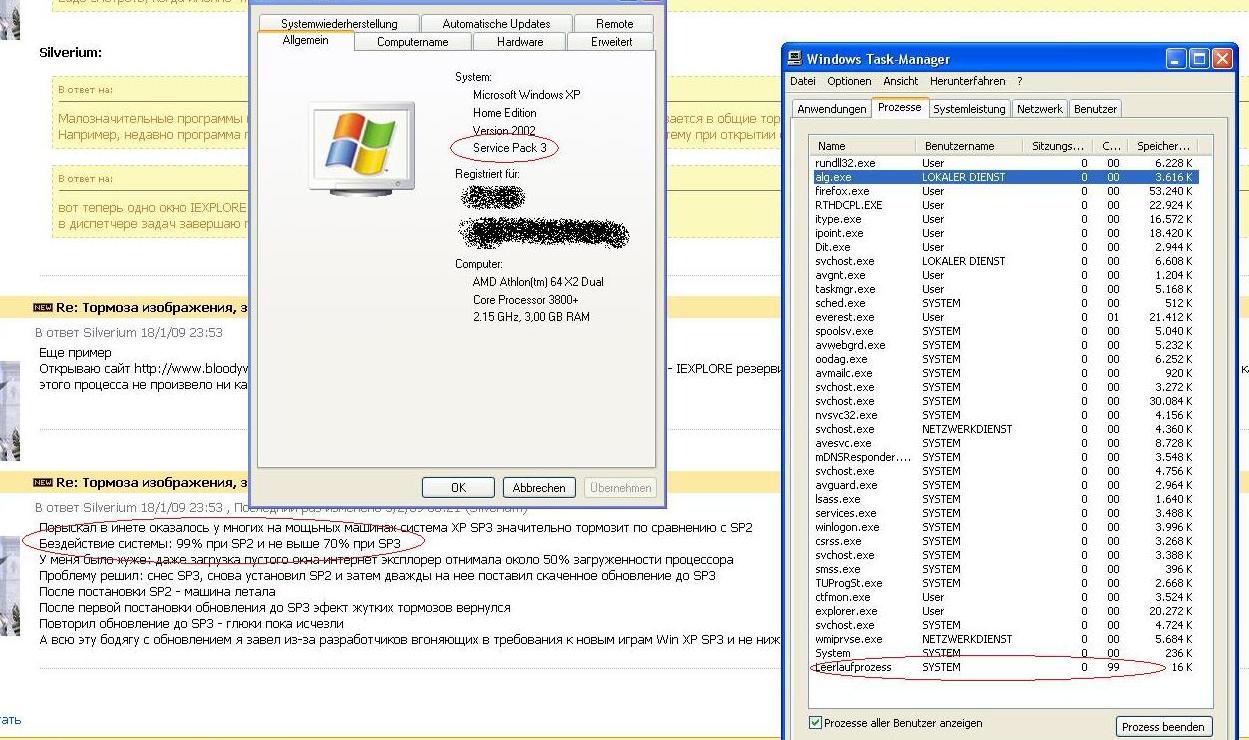Click the Task-Manager title bar icon
1249x740 pixels.
(795, 59)
